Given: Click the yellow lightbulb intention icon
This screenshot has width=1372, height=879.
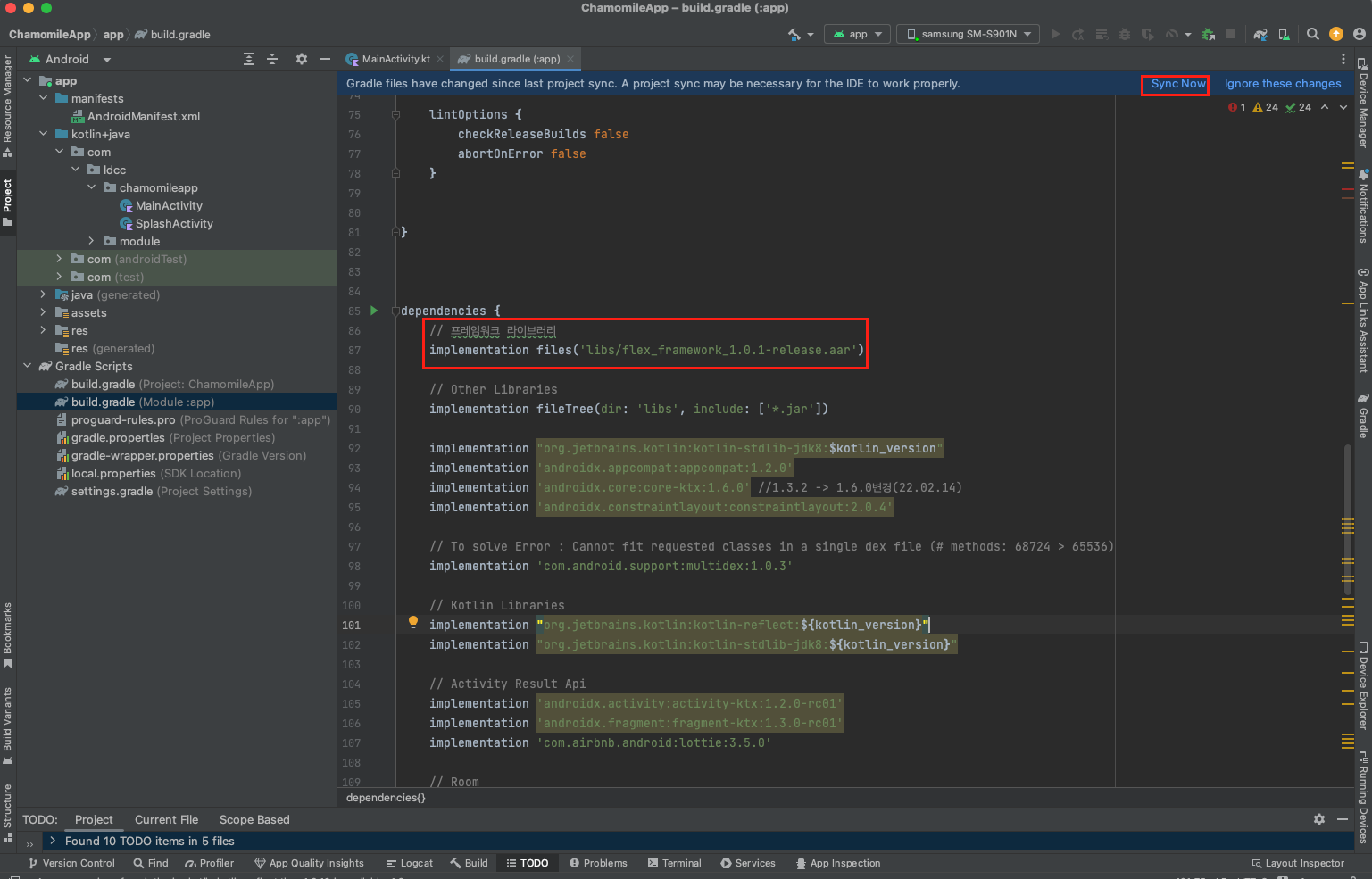Looking at the screenshot, I should [x=412, y=622].
